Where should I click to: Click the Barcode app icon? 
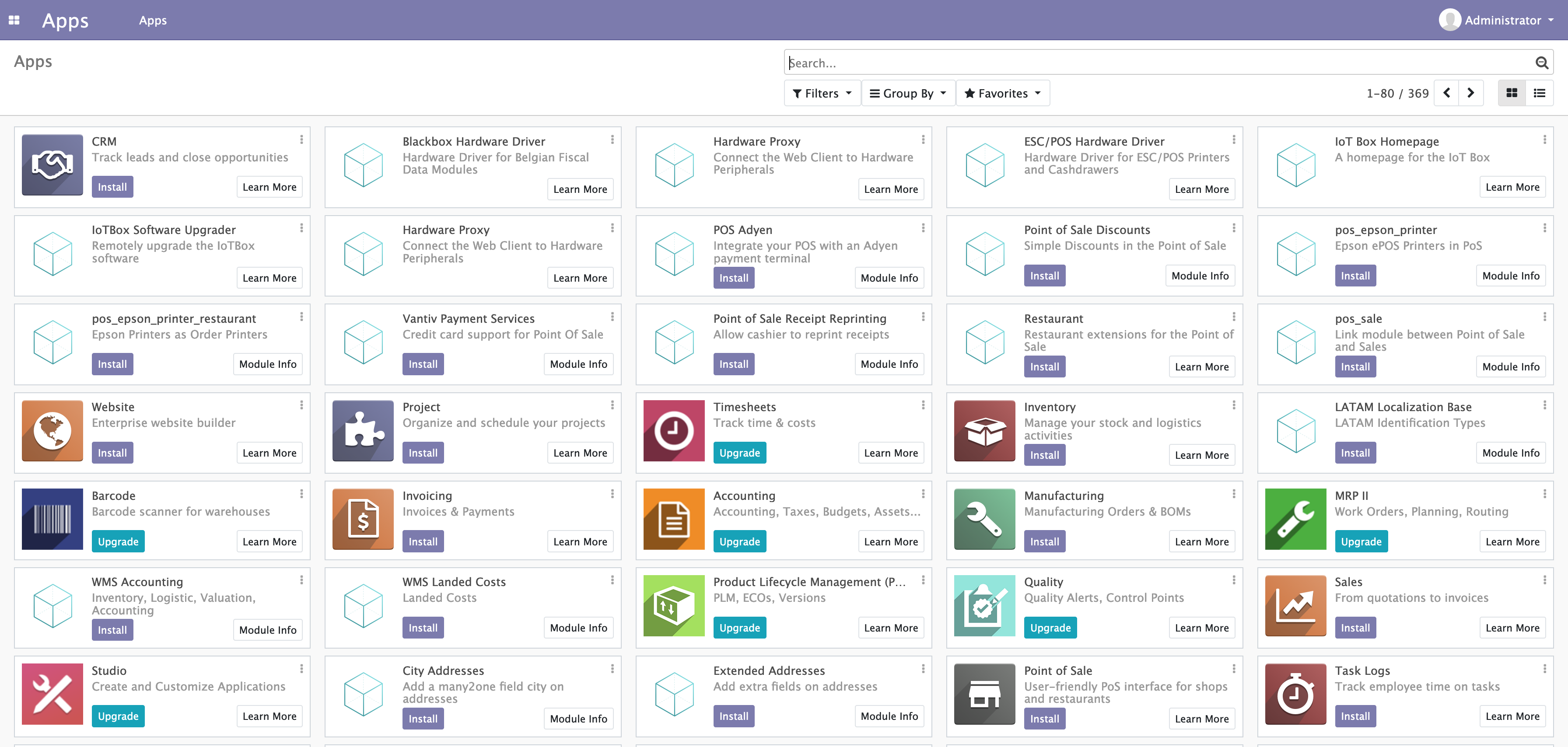(x=52, y=519)
